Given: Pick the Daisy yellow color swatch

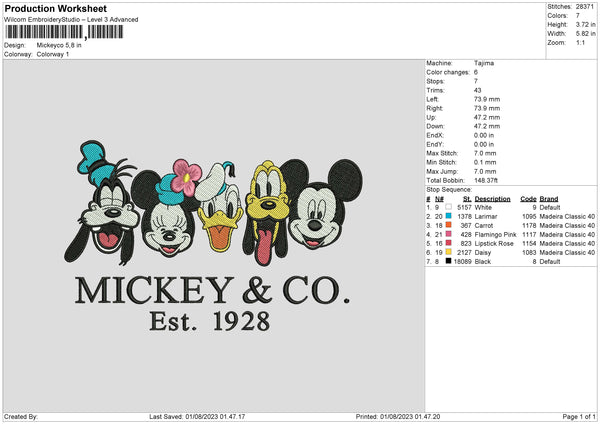Looking at the screenshot, I should [448, 252].
